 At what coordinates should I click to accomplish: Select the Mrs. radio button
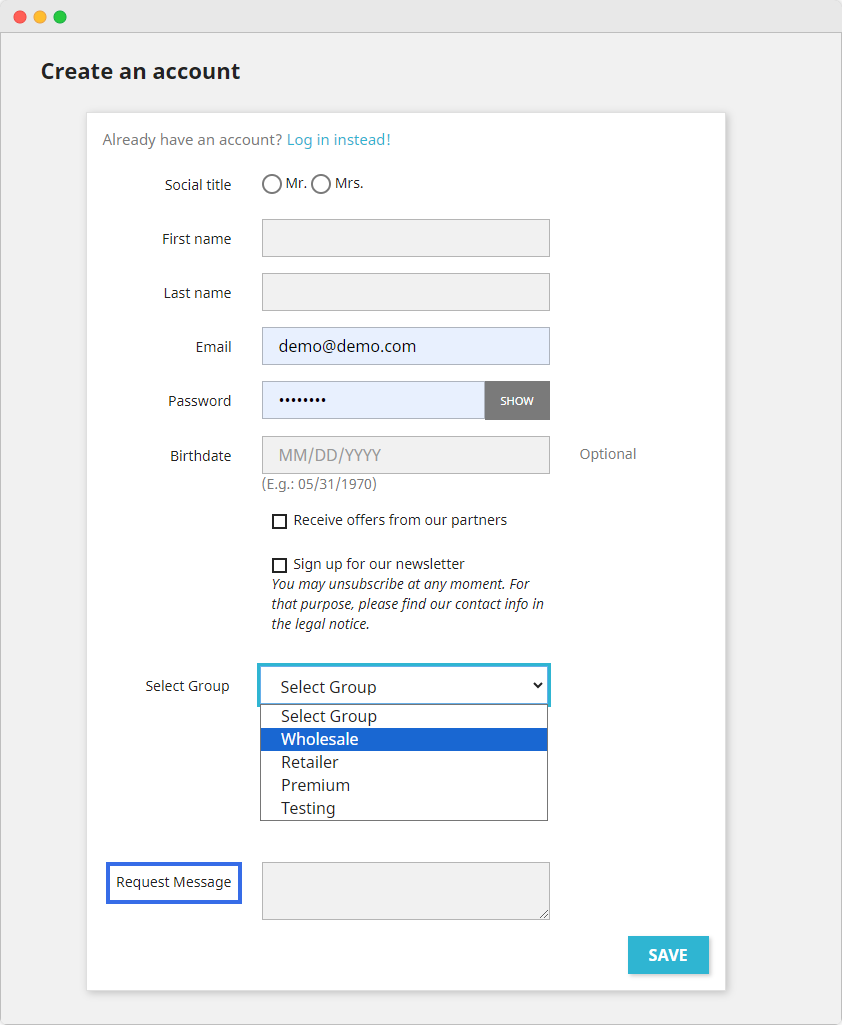(x=321, y=184)
